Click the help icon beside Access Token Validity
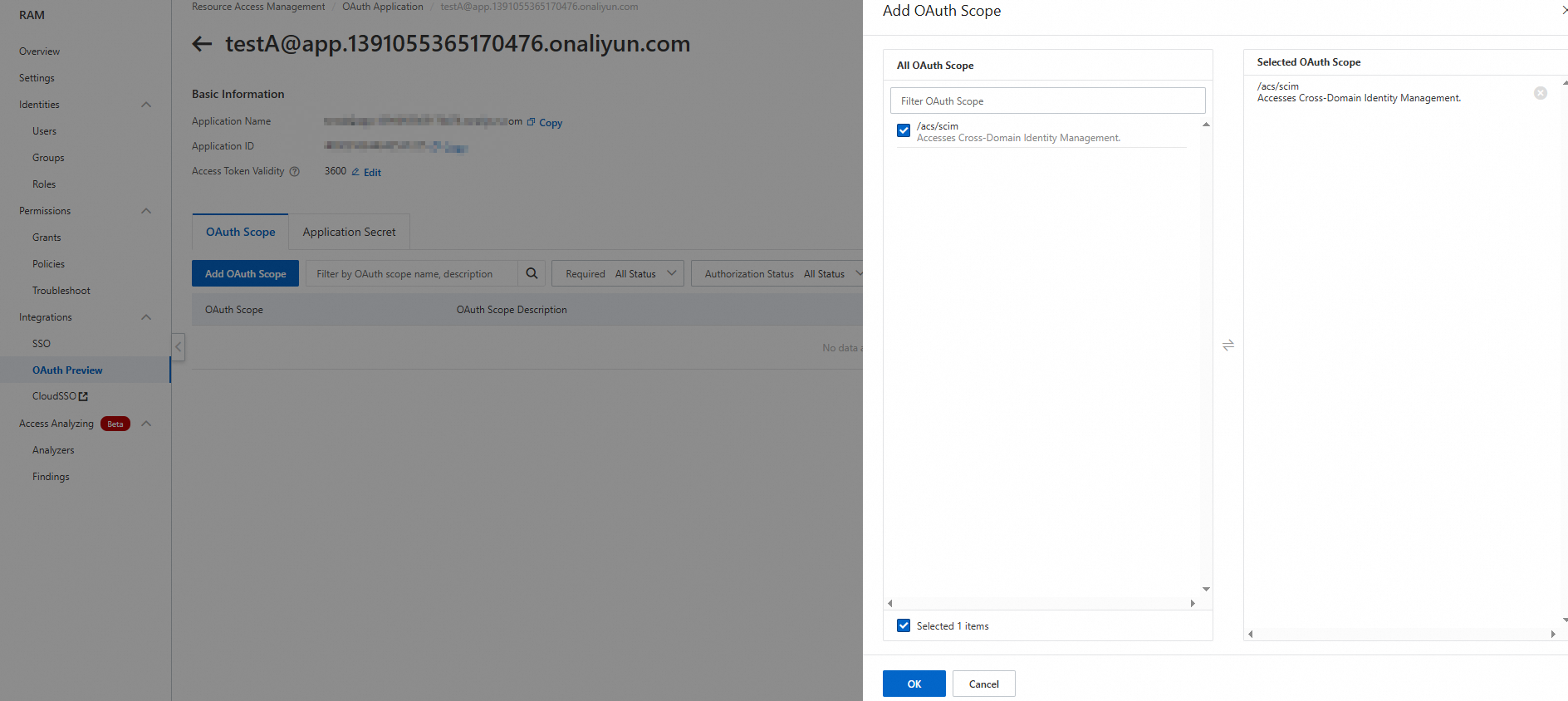Image resolution: width=1568 pixels, height=701 pixels. (x=294, y=171)
